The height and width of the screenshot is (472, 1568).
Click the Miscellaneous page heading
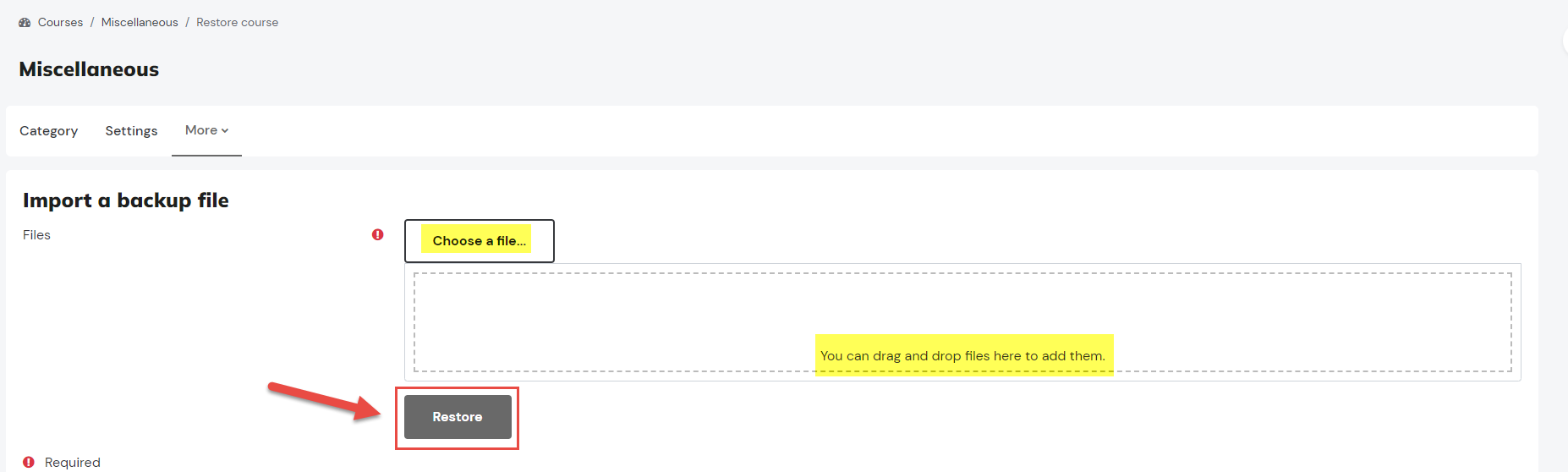(89, 69)
